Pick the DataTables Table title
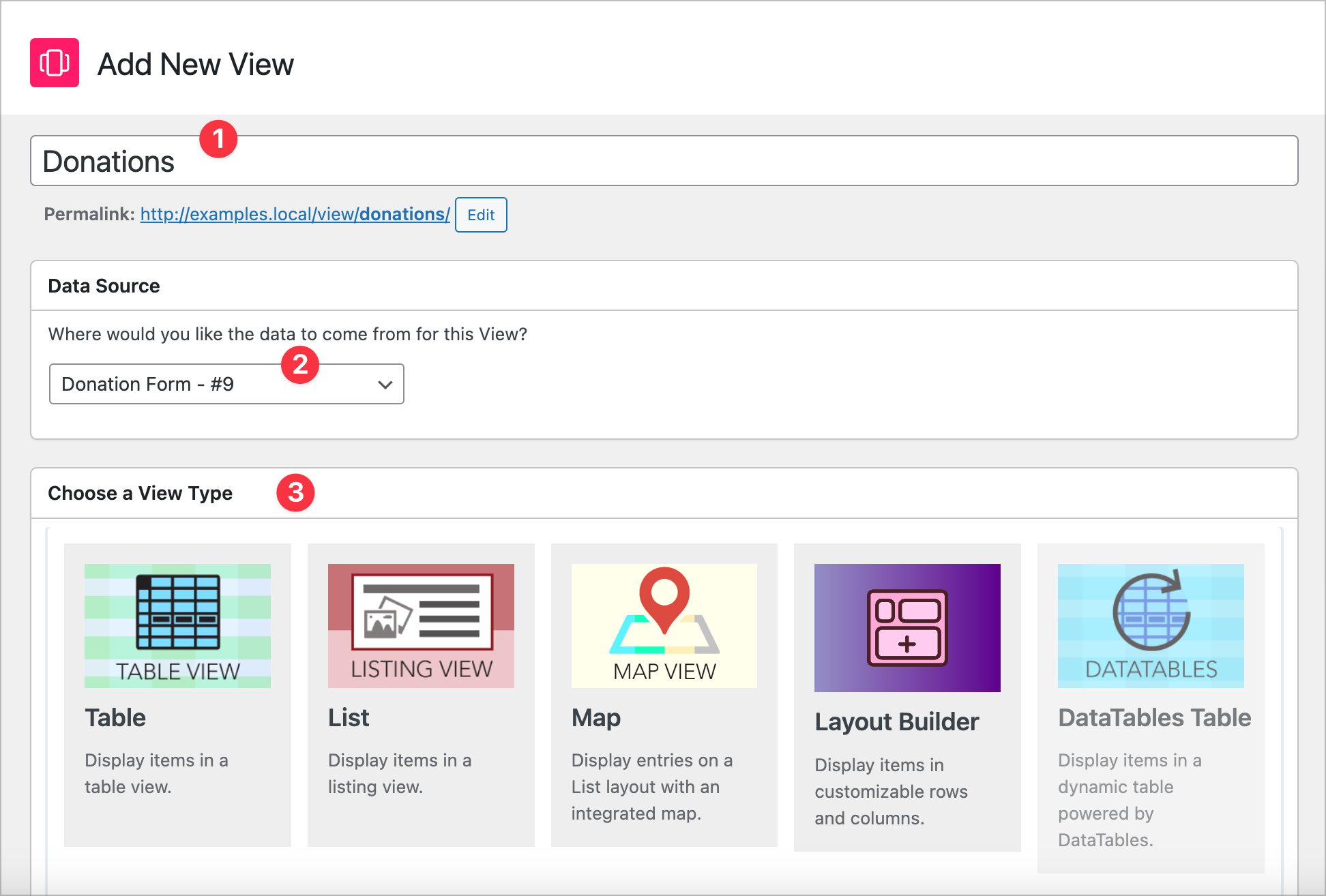 click(1154, 717)
